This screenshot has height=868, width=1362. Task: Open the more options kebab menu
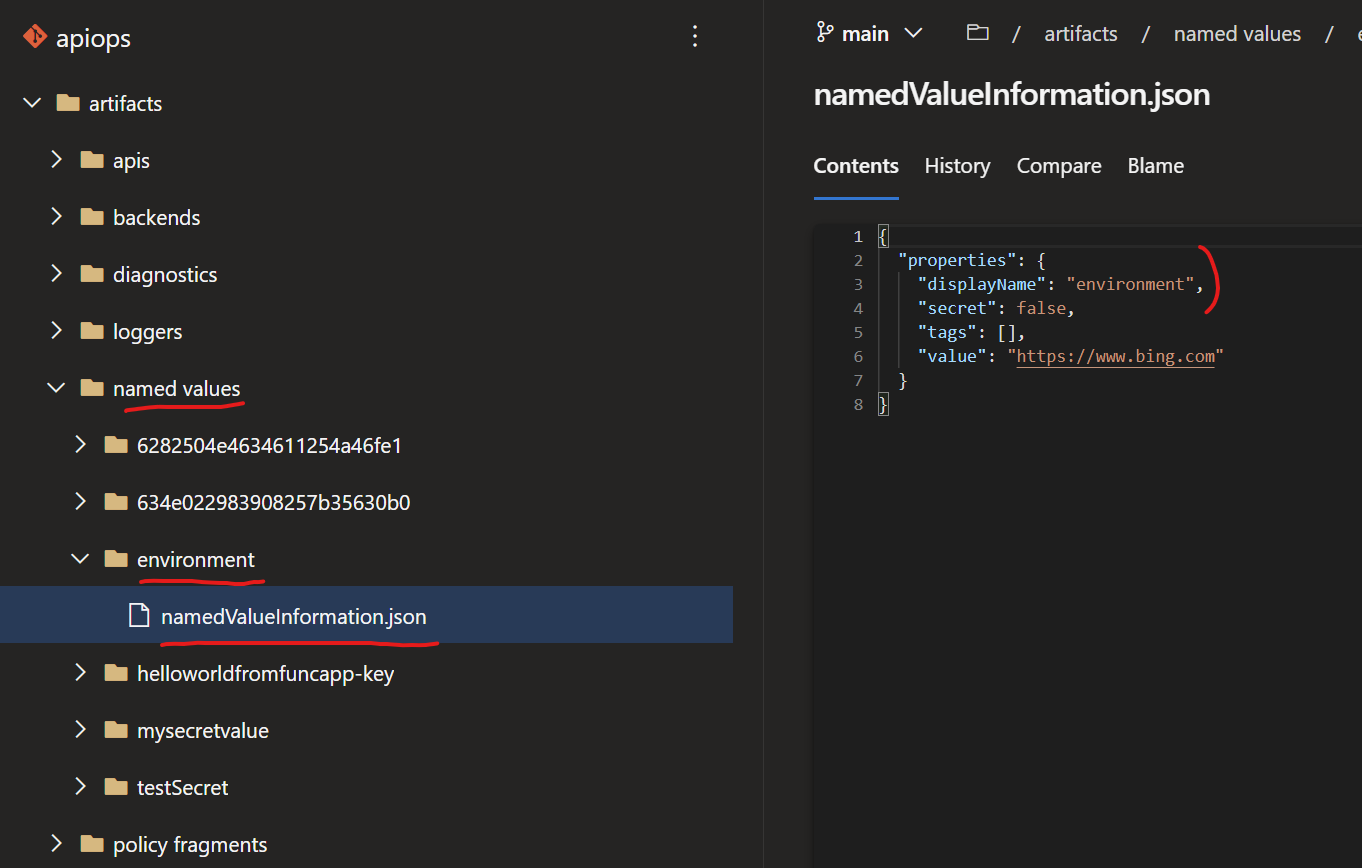(x=695, y=36)
